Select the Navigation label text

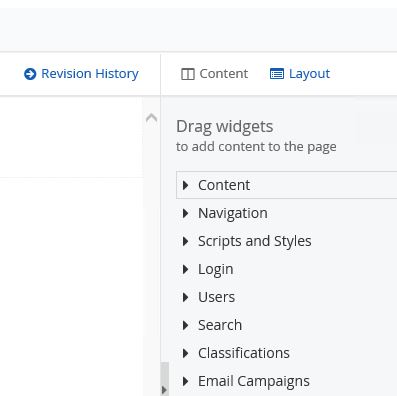[233, 213]
